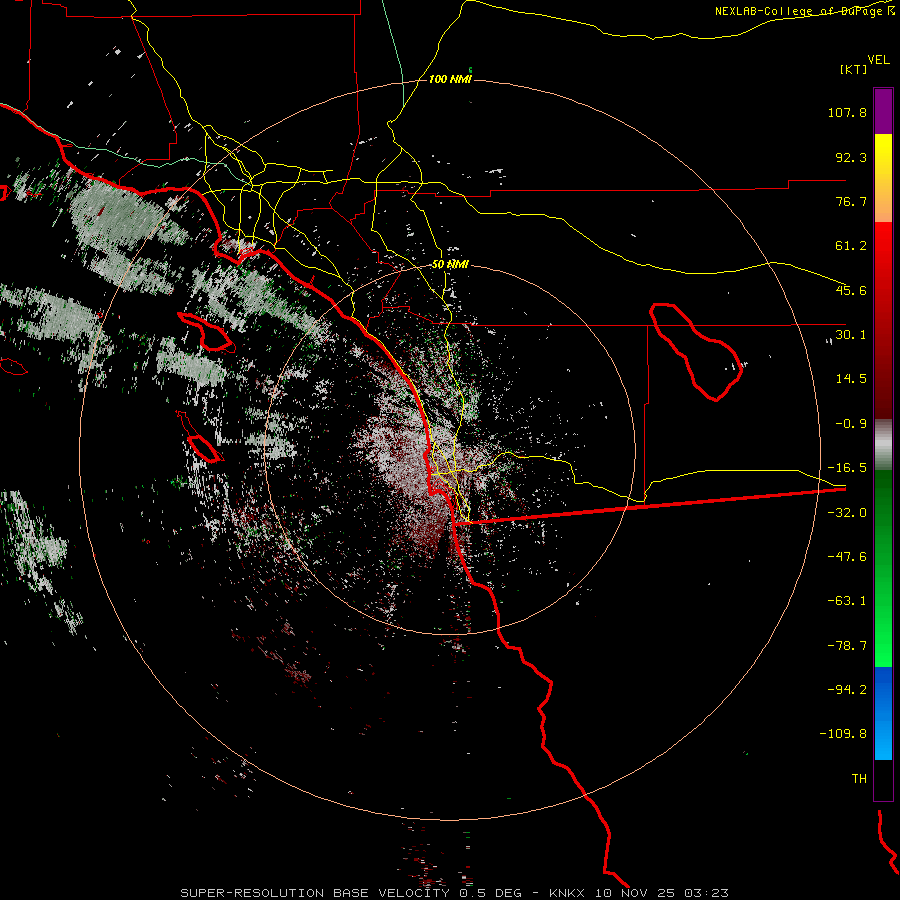The image size is (900, 900).
Task: Click the VEL label above the color scale
Action: (x=878, y=60)
